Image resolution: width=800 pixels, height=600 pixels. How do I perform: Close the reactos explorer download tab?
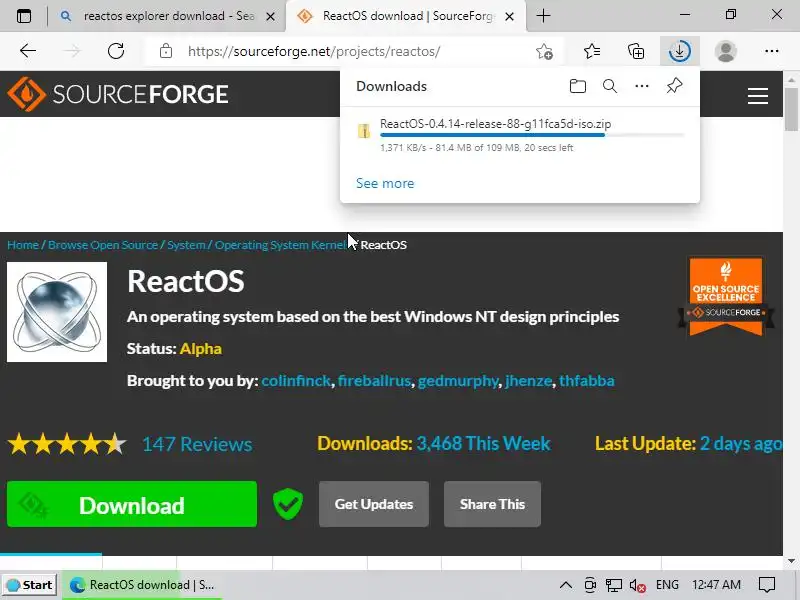[x=271, y=16]
